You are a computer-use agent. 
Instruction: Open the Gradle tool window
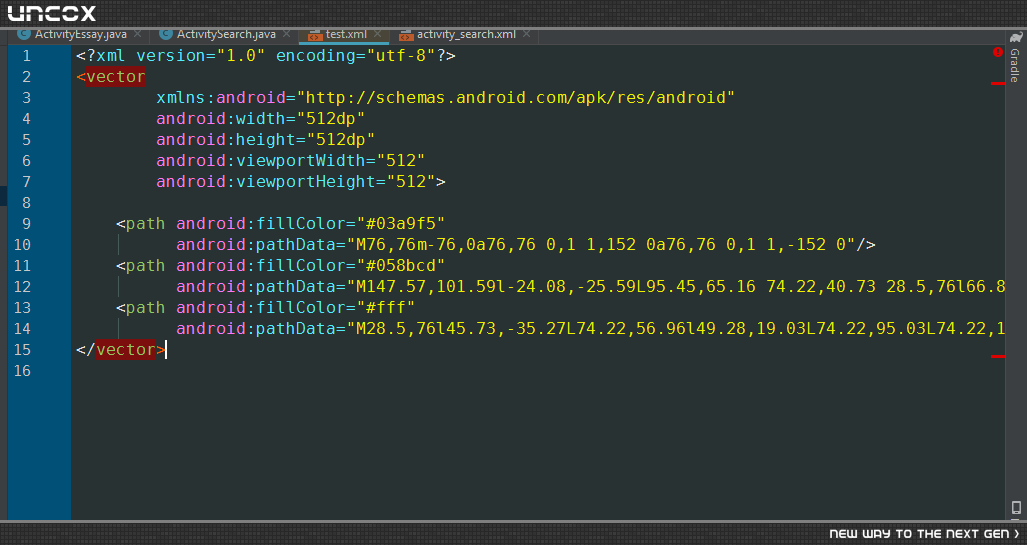point(1015,57)
